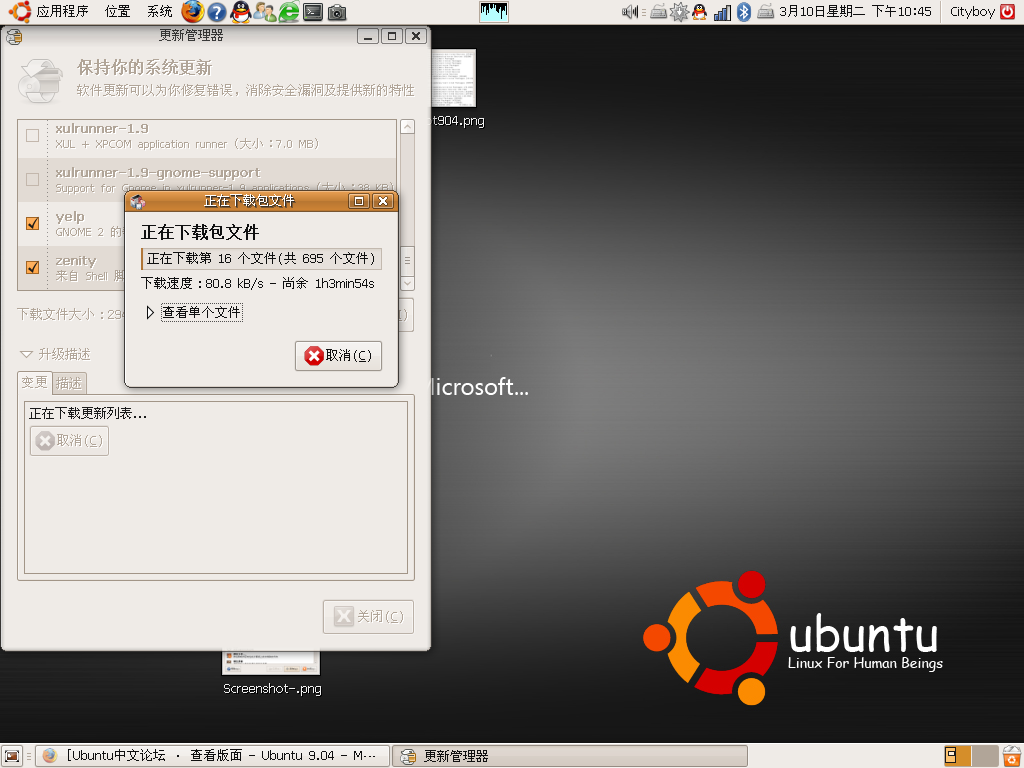Screen dimensions: 1024x768
Task: Open the 应用程序 applications menu
Action: (50, 11)
